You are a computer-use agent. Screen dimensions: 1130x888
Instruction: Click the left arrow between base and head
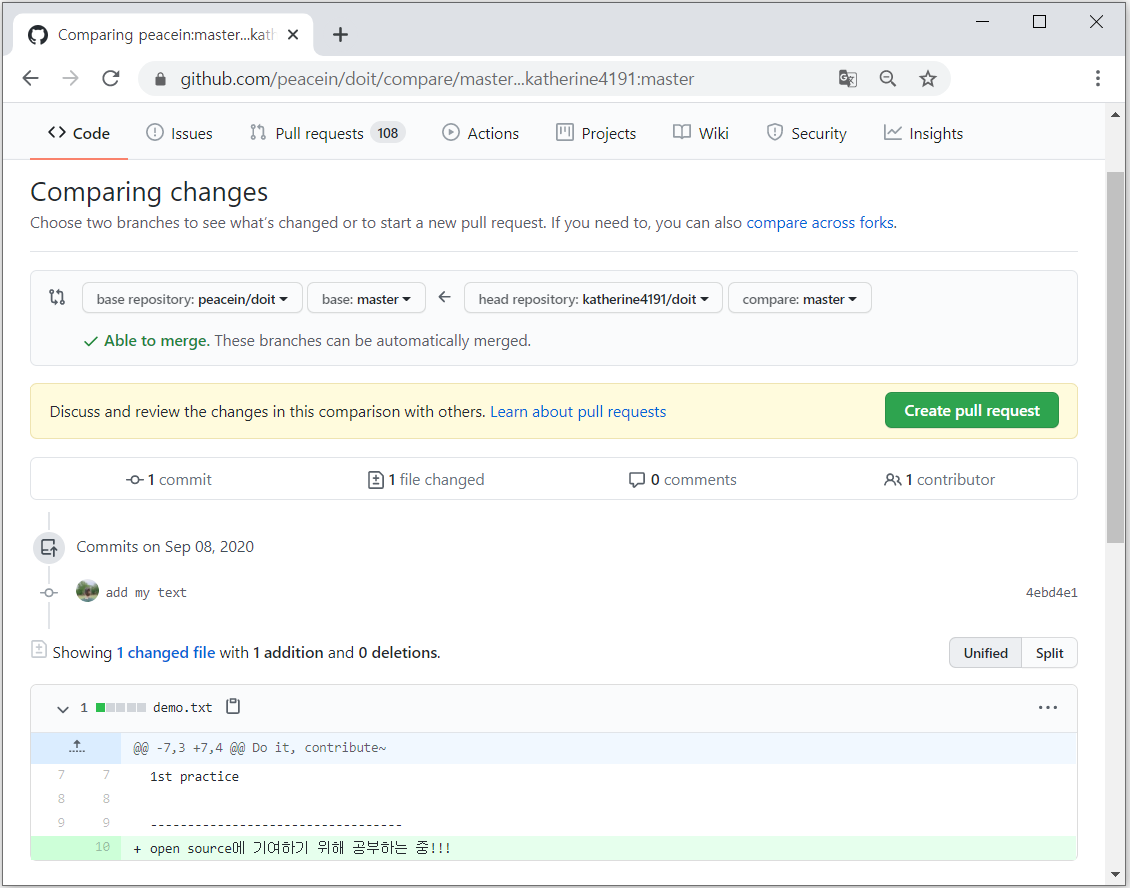point(445,297)
